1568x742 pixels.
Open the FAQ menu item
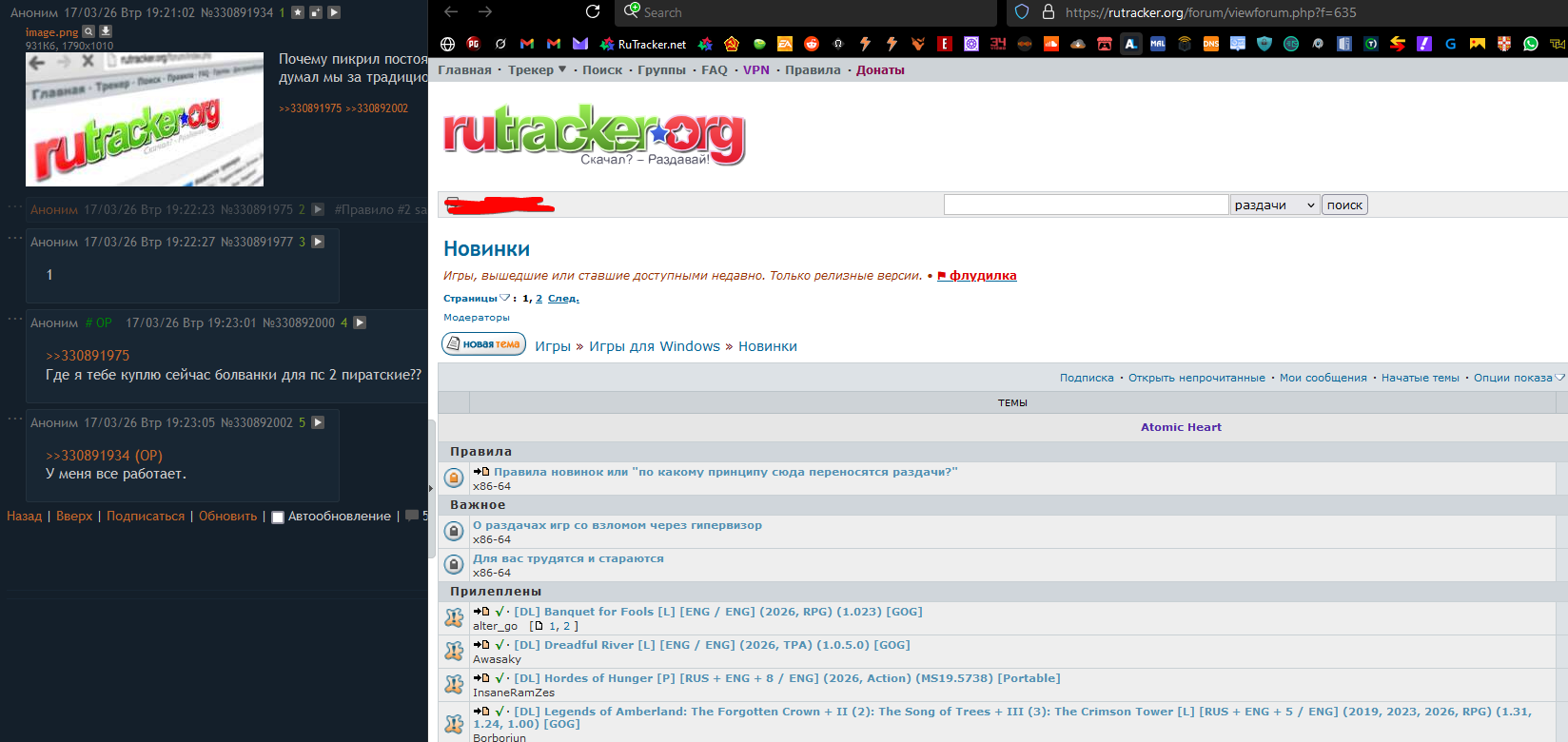[x=715, y=69]
